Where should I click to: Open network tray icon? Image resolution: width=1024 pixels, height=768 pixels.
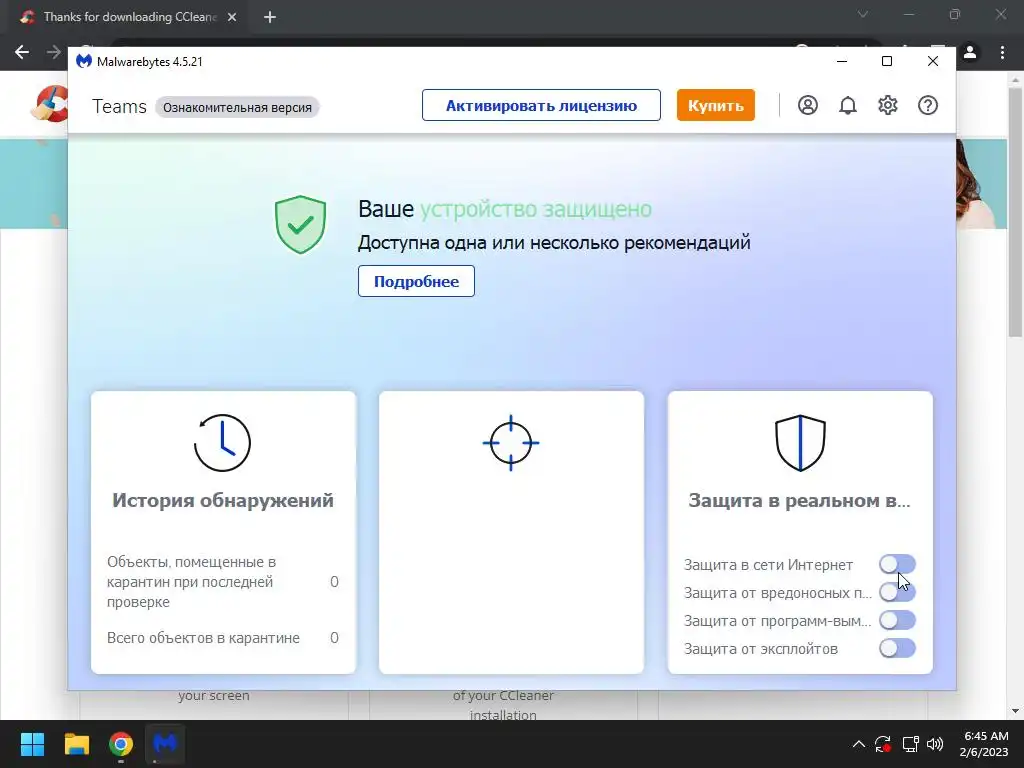[x=910, y=744]
